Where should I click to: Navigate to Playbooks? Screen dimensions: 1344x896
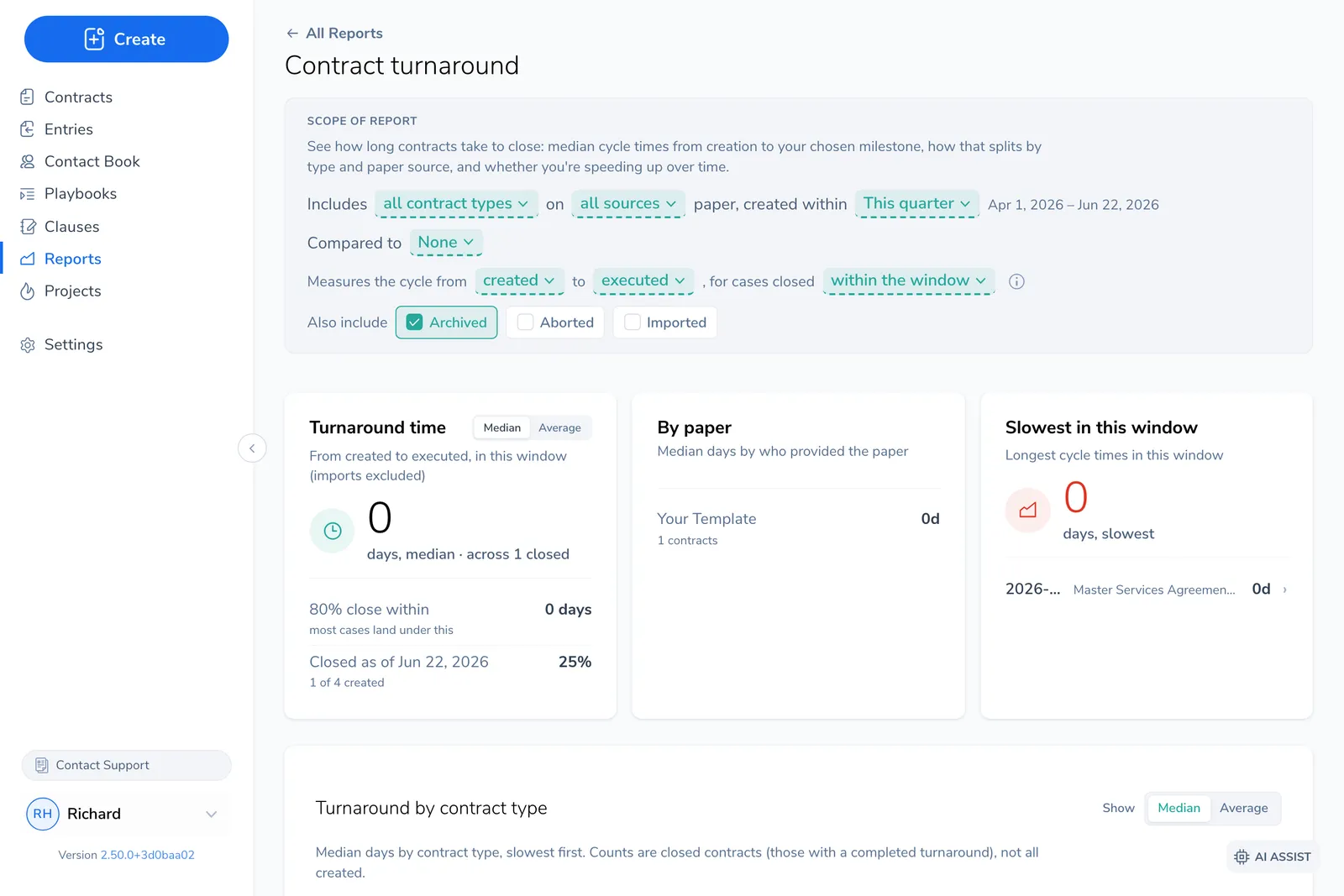click(81, 194)
